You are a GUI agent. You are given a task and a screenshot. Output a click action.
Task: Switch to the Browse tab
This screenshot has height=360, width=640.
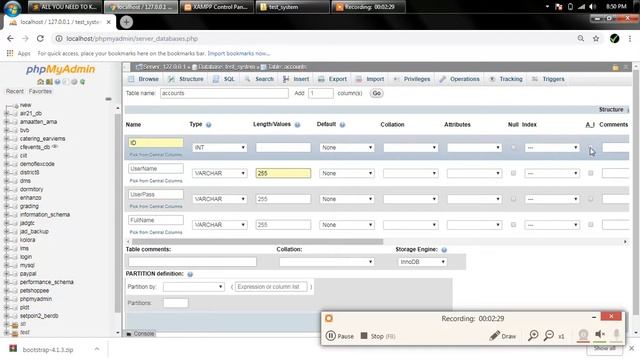(x=144, y=79)
